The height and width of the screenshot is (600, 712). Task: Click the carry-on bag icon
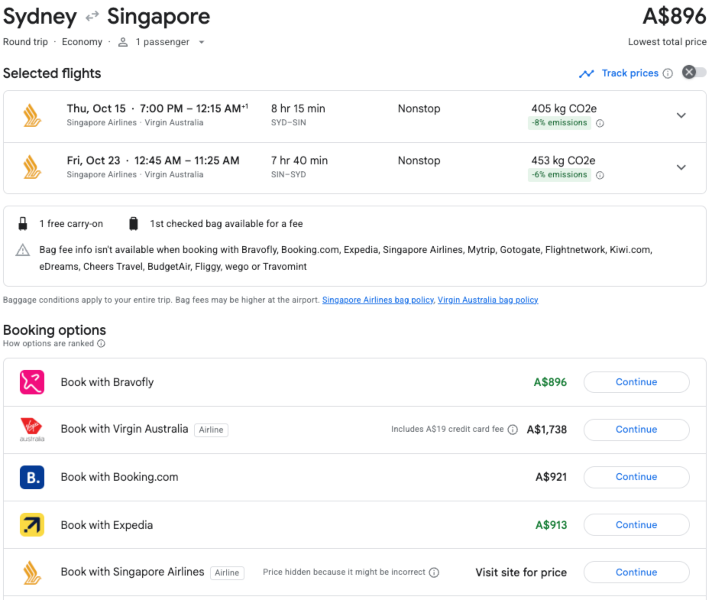click(x=23, y=223)
